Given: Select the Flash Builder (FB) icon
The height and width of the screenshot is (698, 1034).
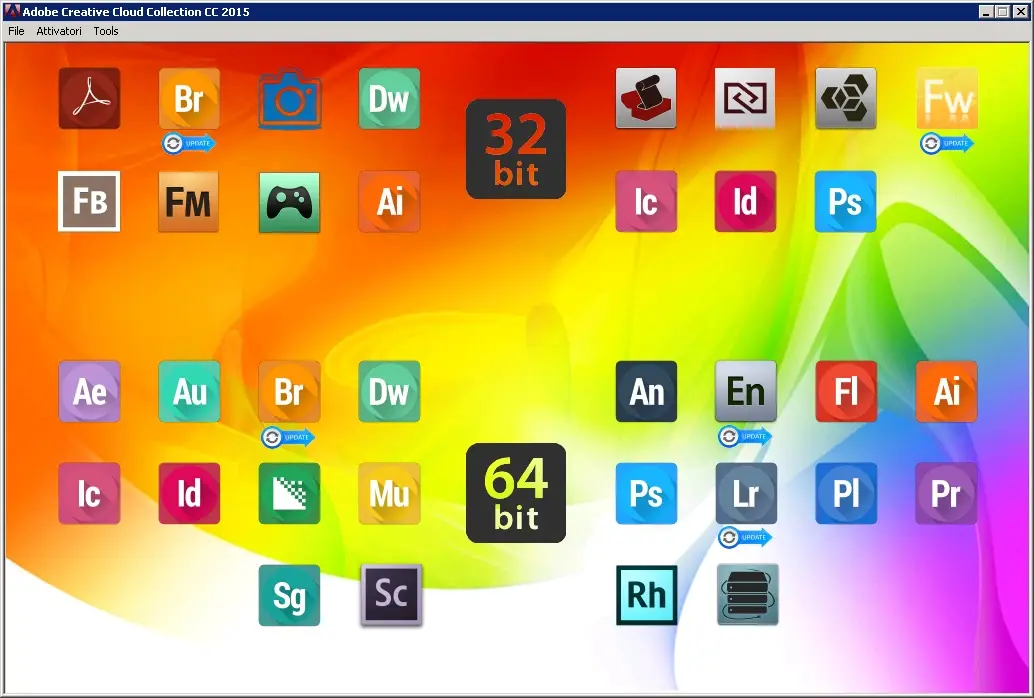Looking at the screenshot, I should click(x=89, y=201).
